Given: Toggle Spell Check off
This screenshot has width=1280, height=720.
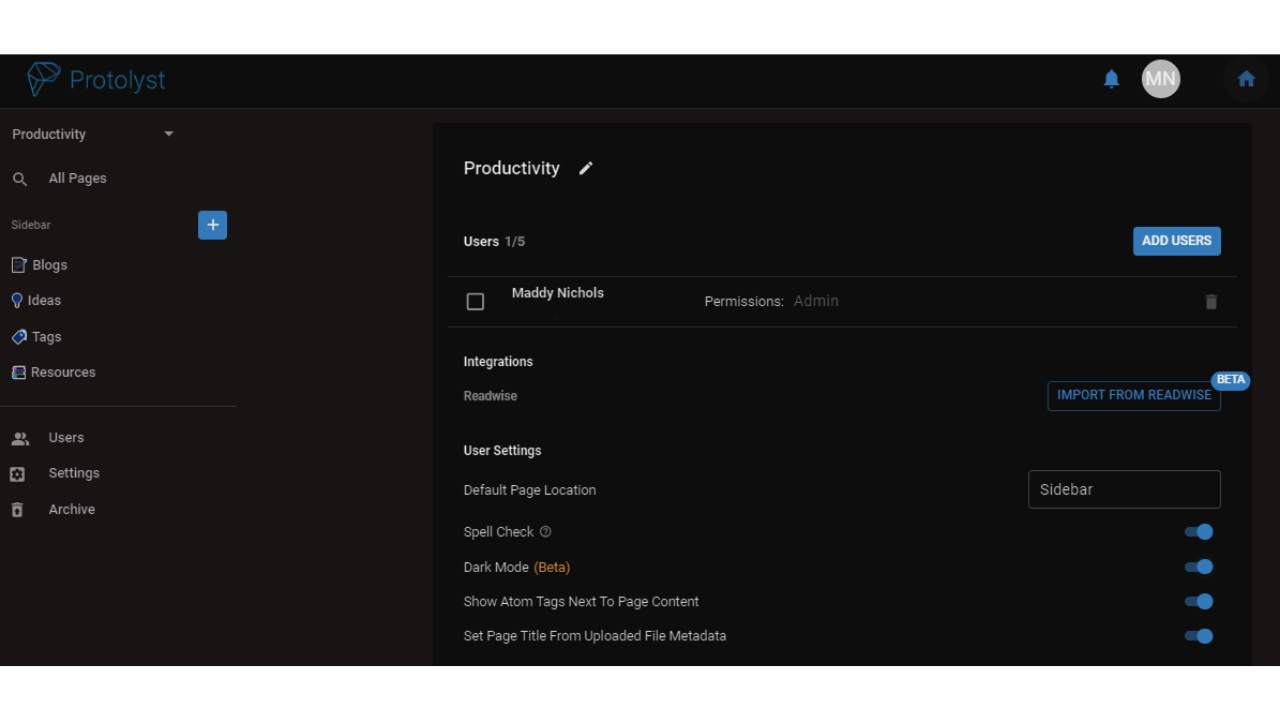Looking at the screenshot, I should coord(1198,531).
